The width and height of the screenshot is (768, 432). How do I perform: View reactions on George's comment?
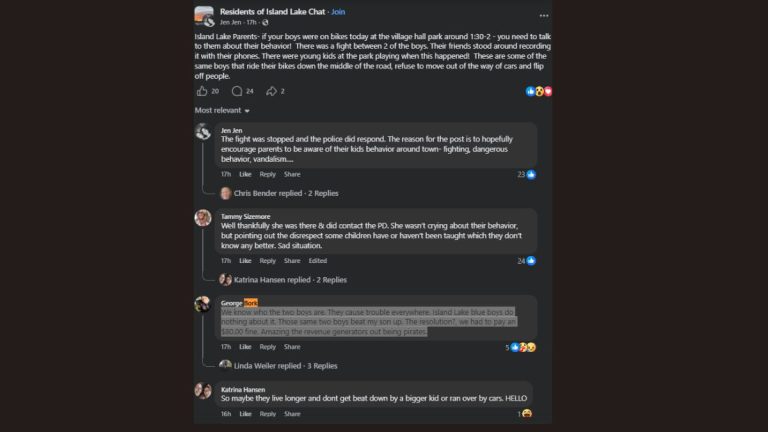(x=523, y=347)
